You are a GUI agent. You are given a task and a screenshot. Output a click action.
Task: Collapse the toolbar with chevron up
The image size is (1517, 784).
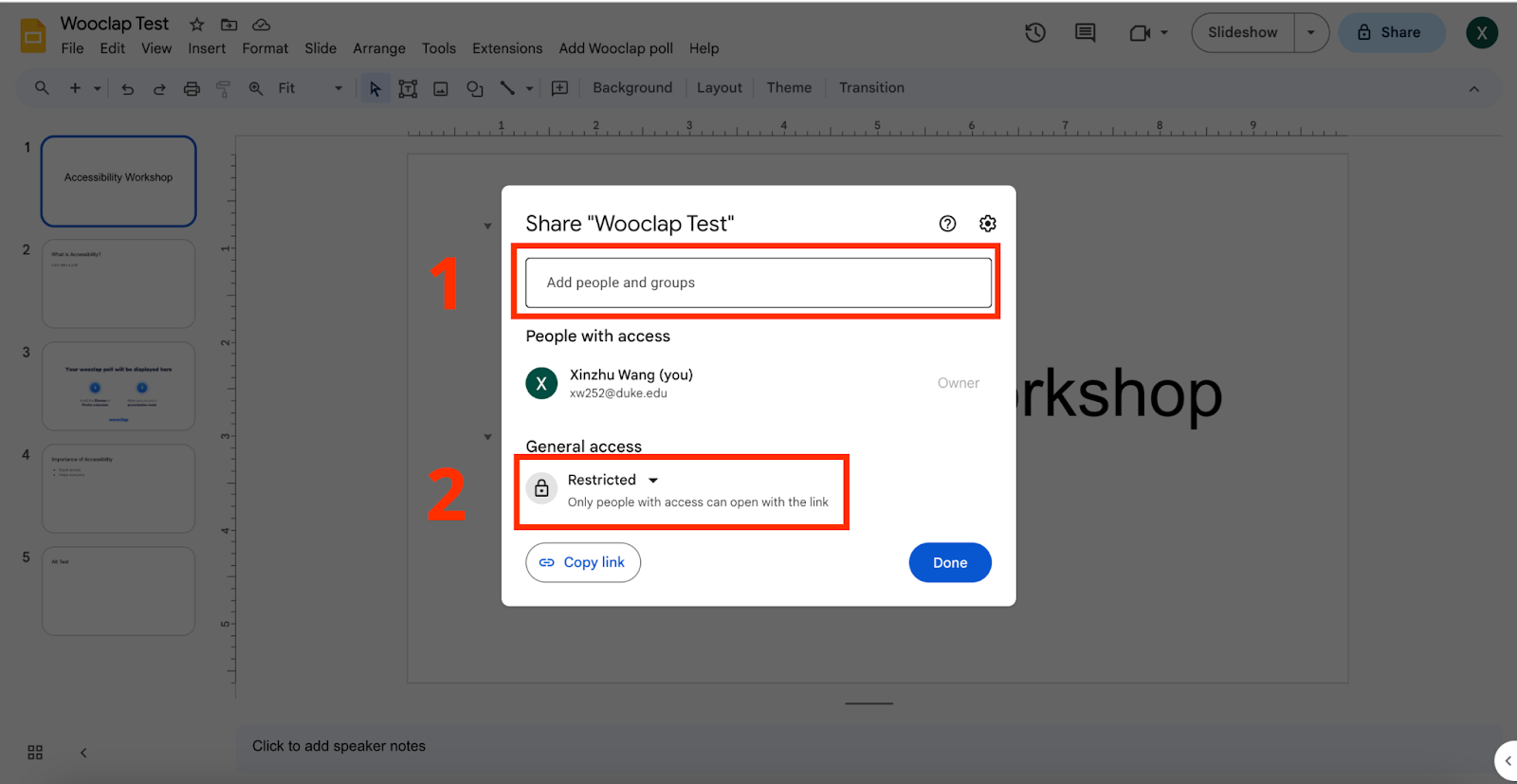(1474, 88)
